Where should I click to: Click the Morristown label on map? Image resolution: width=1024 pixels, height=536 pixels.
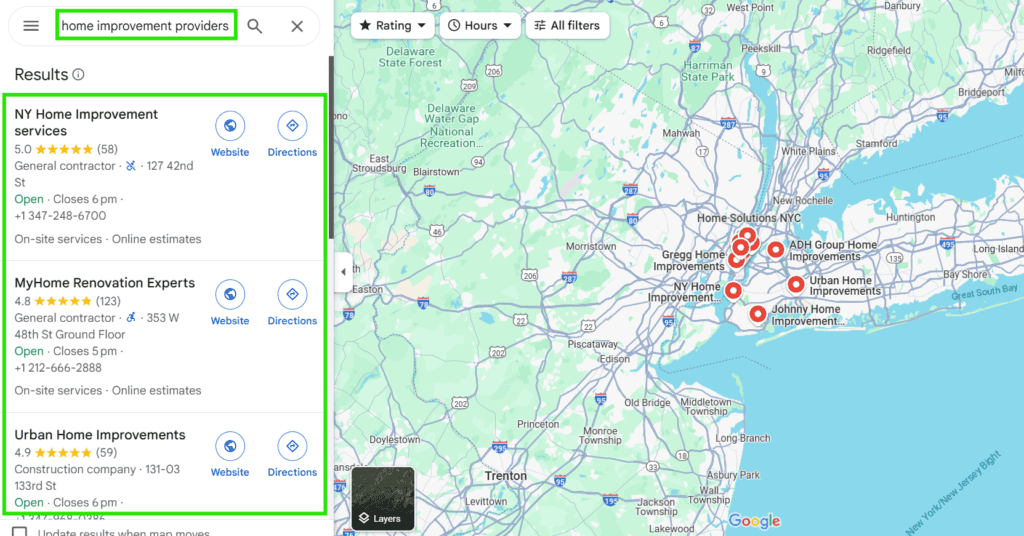[591, 246]
